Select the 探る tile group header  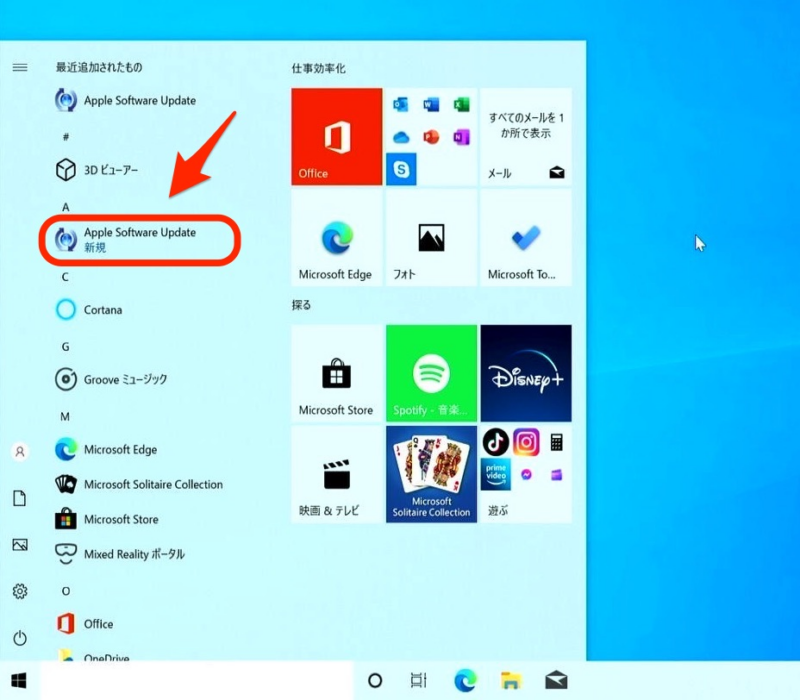[301, 305]
